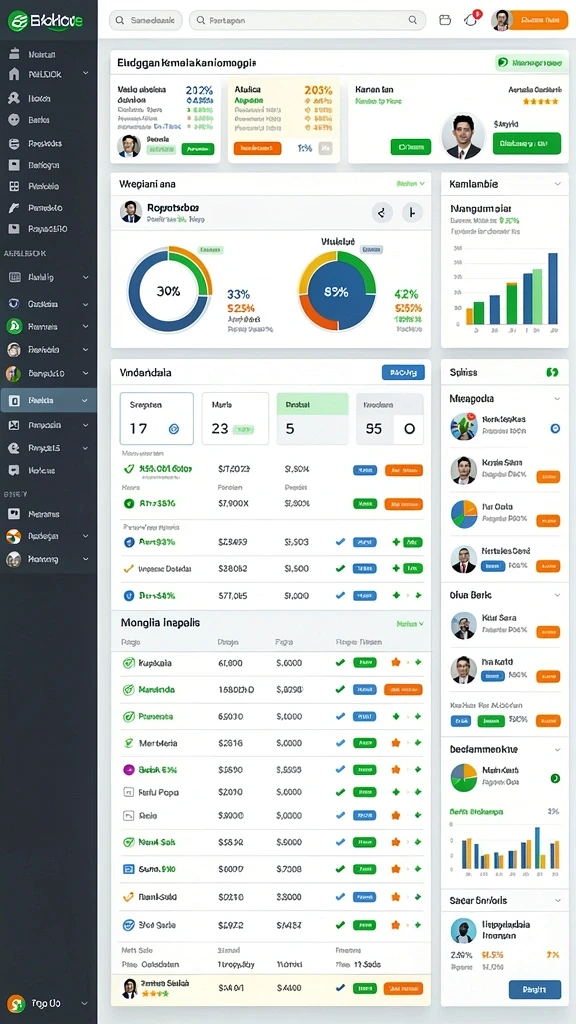576x1024 pixels.
Task: Click the first small search box in the header
Action: pyautogui.click(x=146, y=20)
